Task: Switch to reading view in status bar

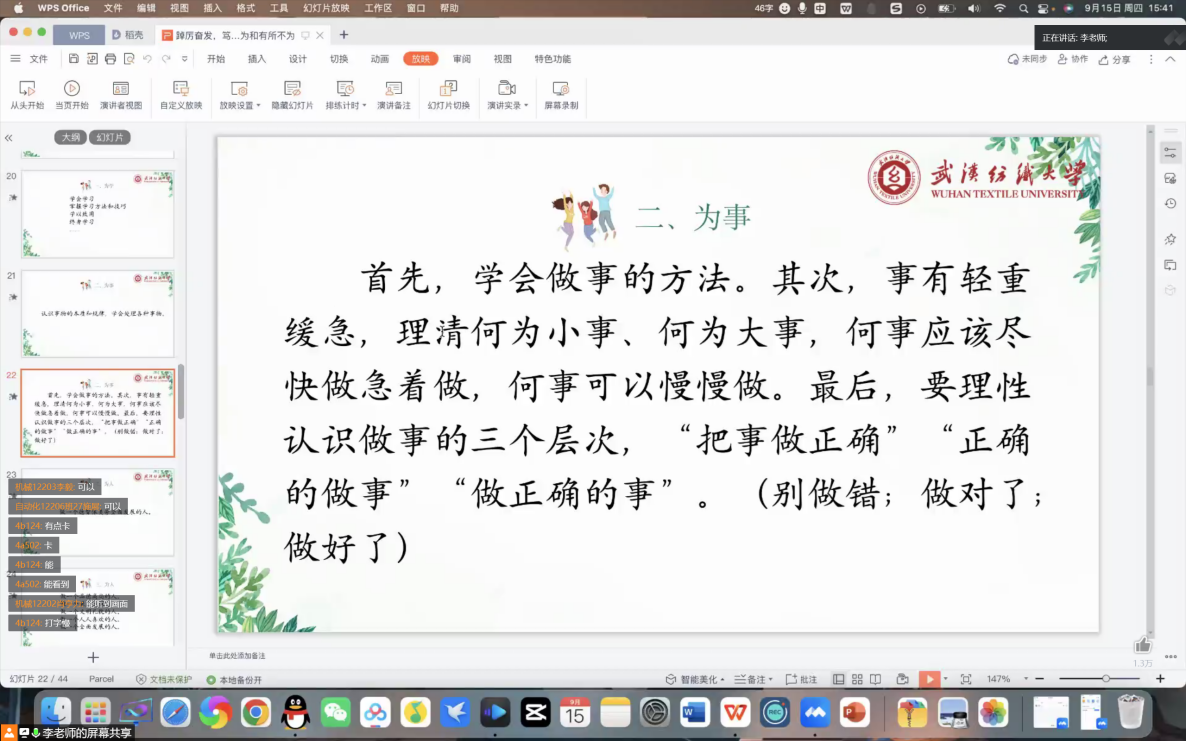Action: tap(874, 679)
